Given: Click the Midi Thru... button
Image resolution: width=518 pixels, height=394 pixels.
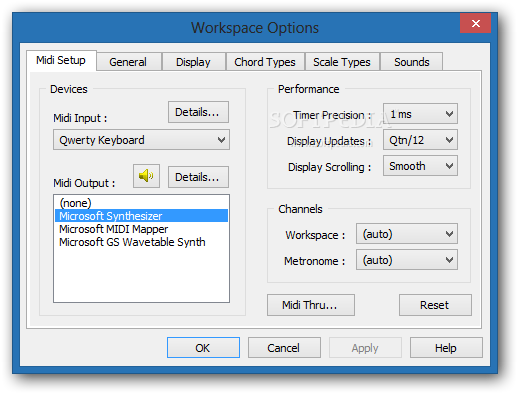Looking at the screenshot, I should [311, 305].
